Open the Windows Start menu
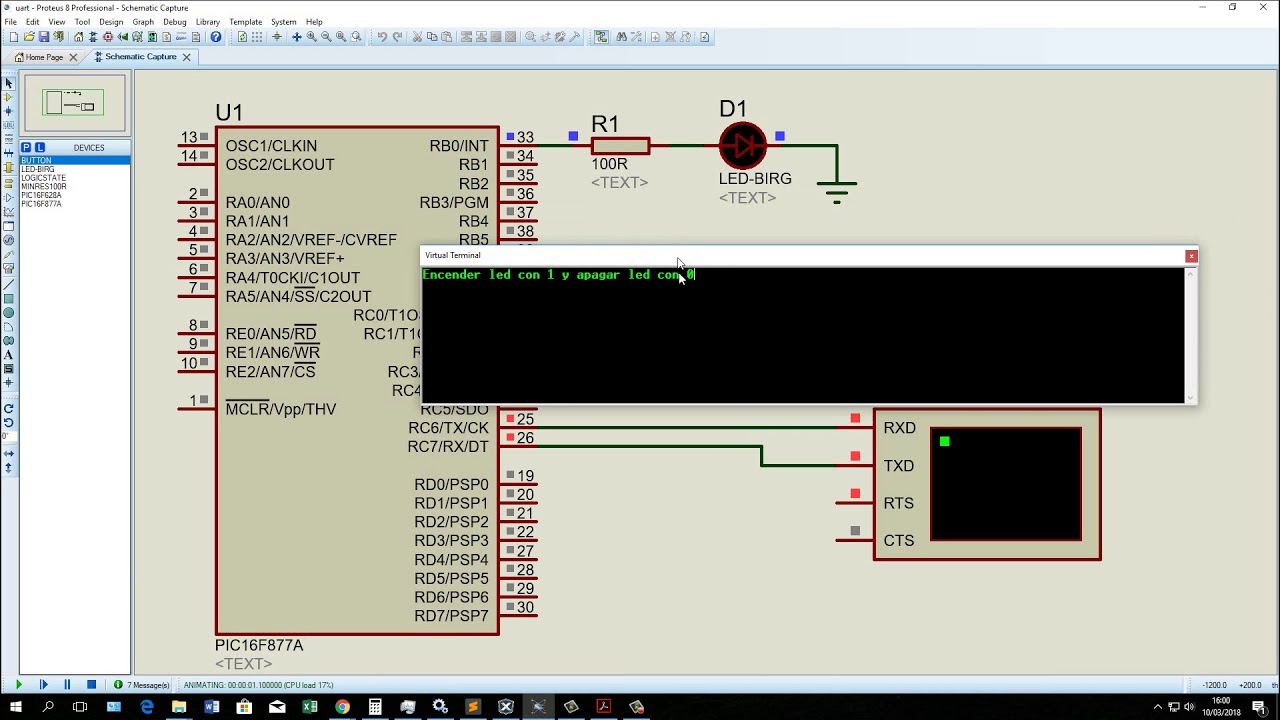Screen dimensions: 1280x720 point(16,707)
